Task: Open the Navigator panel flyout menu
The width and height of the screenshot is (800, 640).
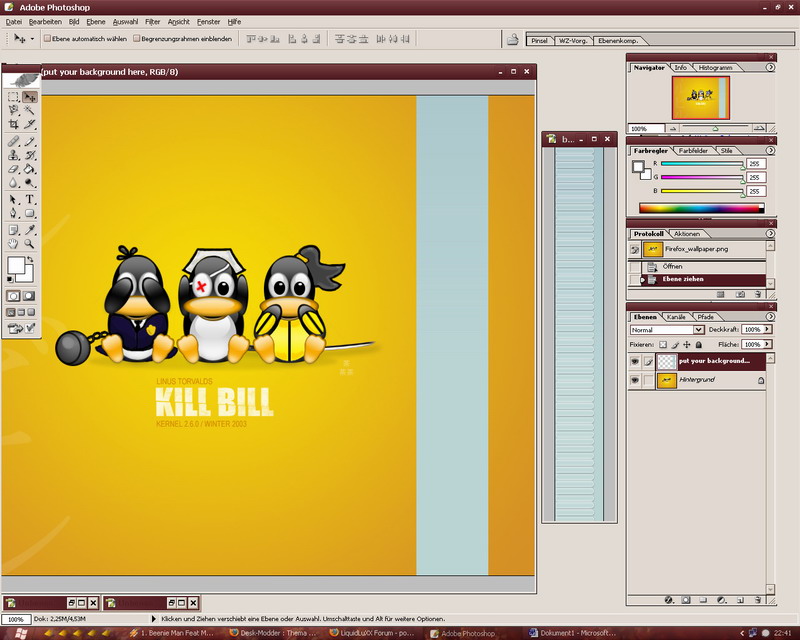Action: click(770, 67)
